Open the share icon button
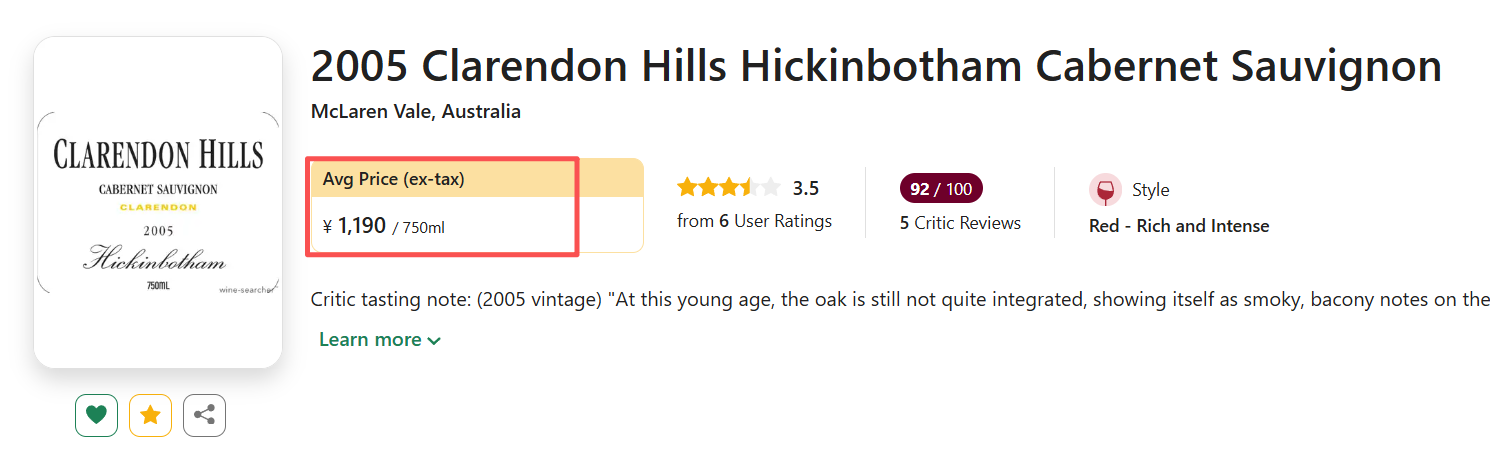This screenshot has width=1490, height=459. (x=204, y=415)
